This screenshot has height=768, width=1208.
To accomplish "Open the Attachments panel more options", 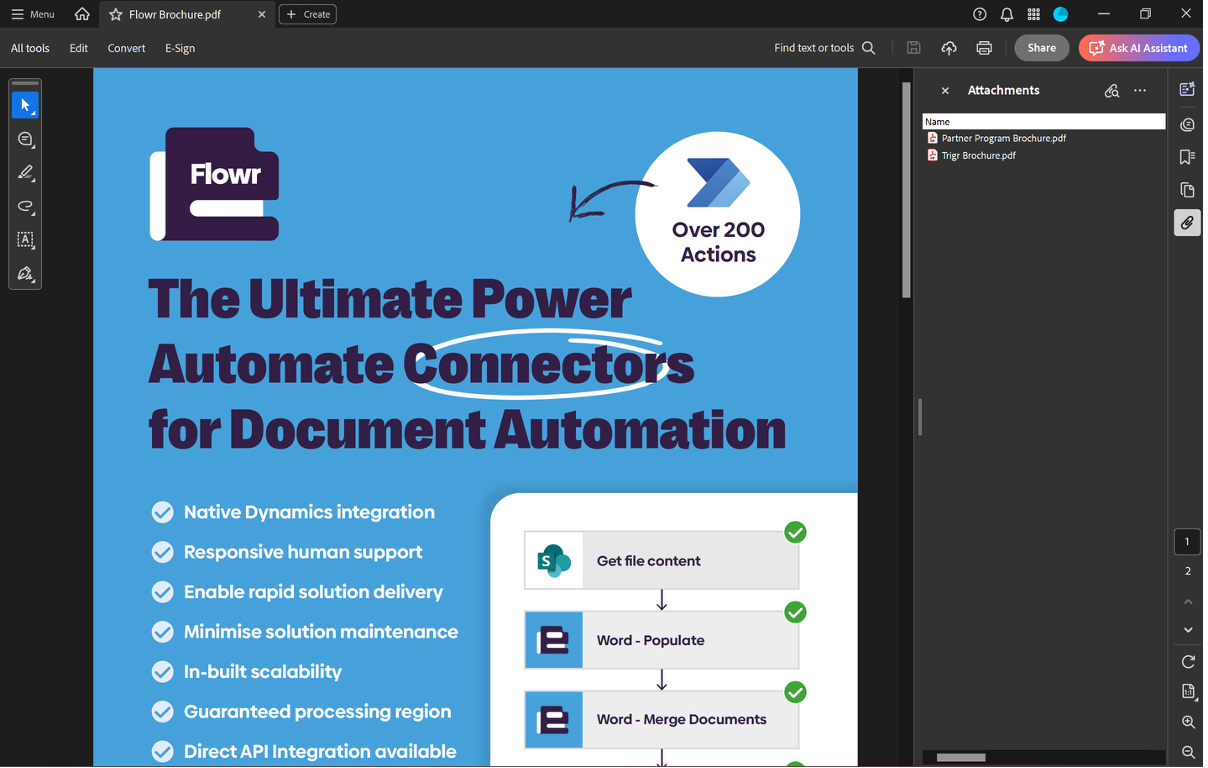I will click(1140, 91).
